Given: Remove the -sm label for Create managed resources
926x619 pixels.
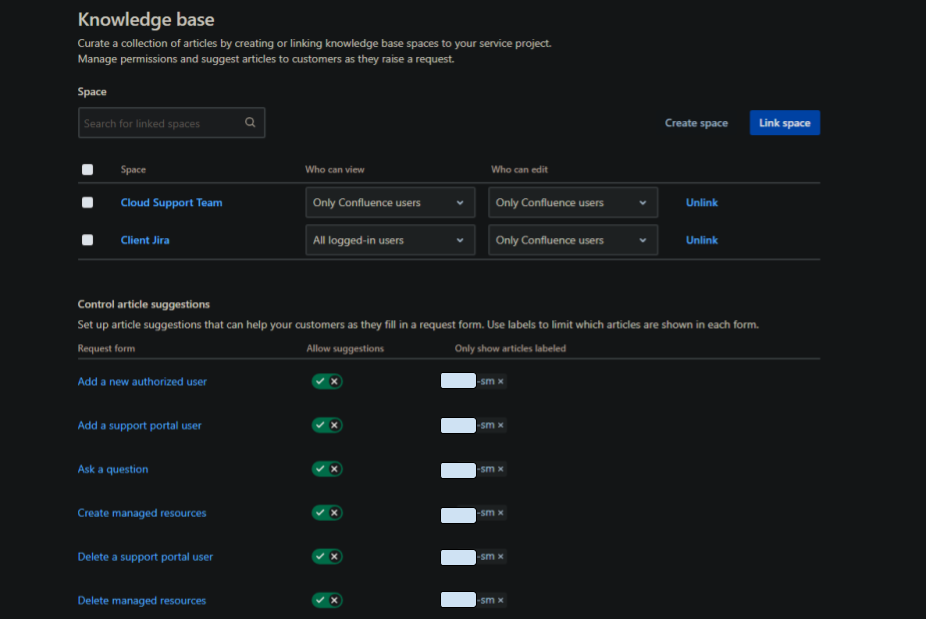Looking at the screenshot, I should click(x=501, y=513).
